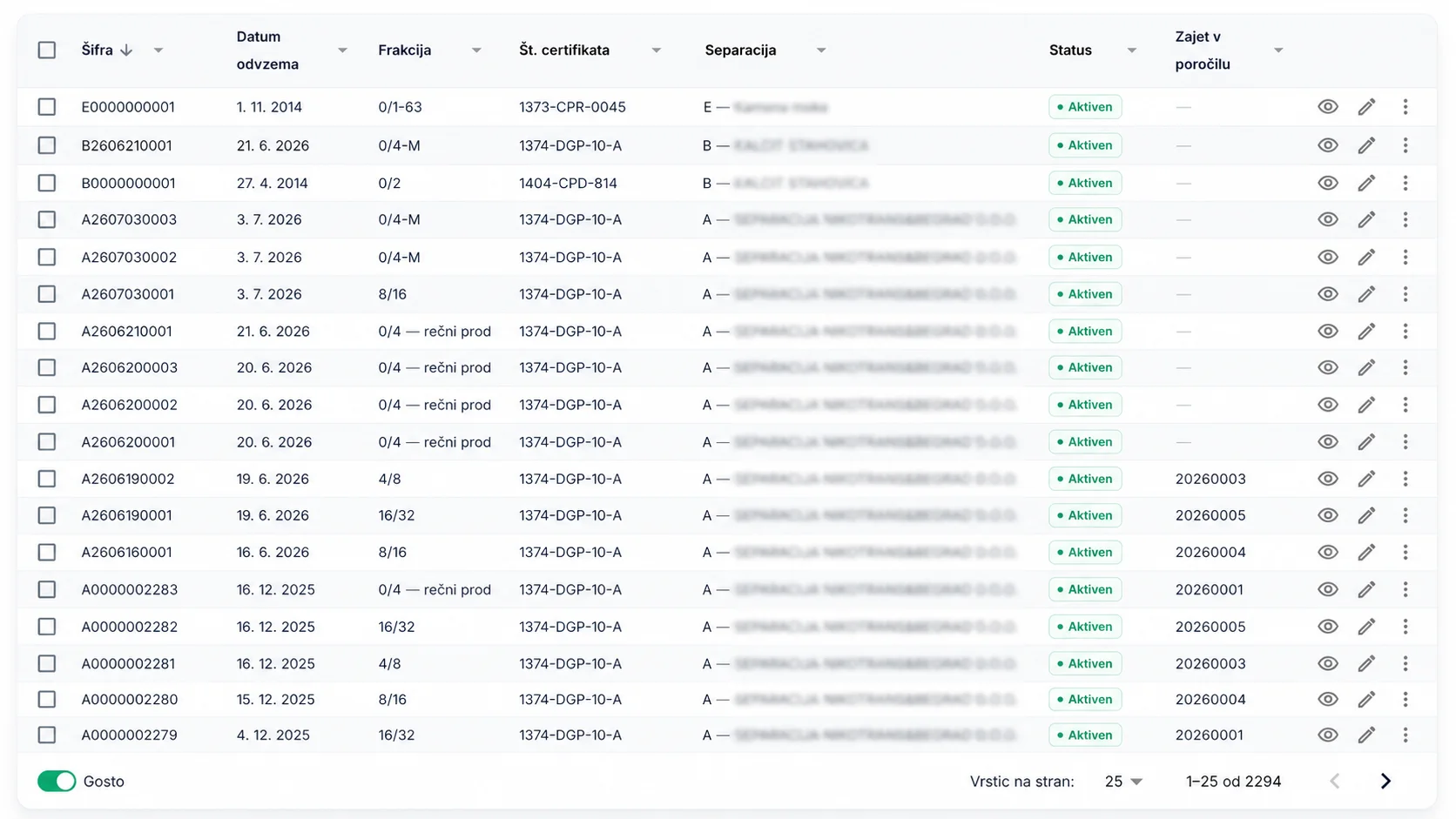Viewport: 1456px width, 819px height.
Task: Open Frakcija column filter dropdown
Action: tap(476, 50)
